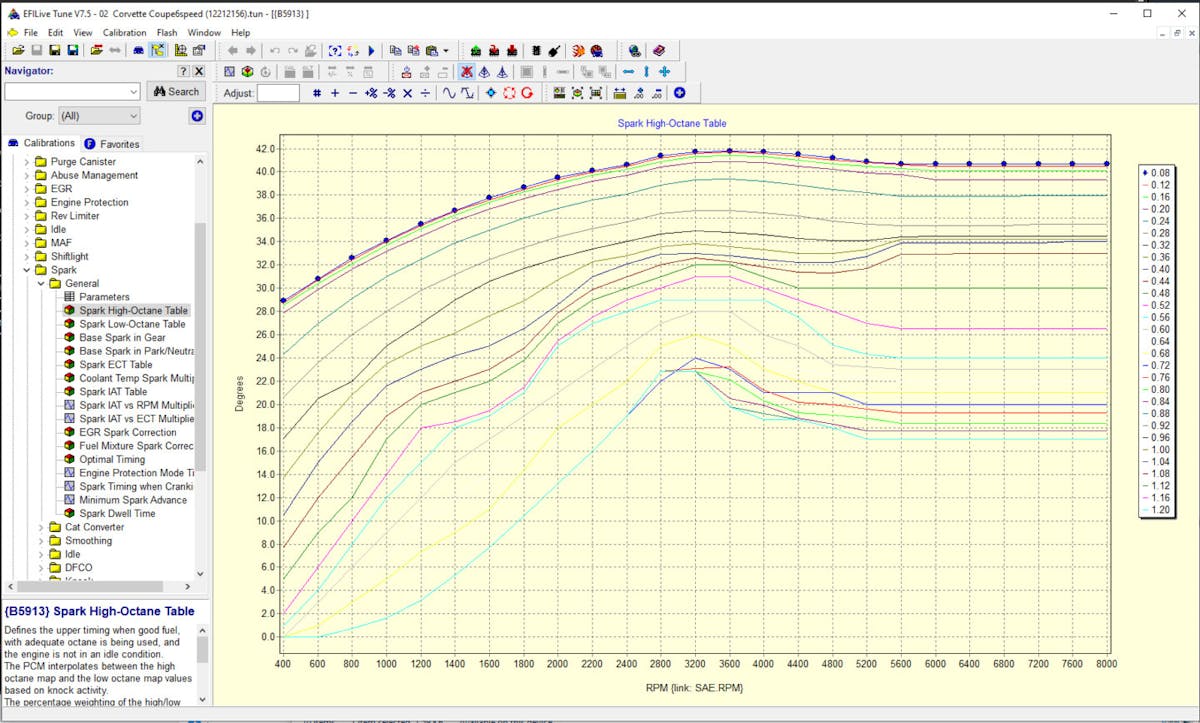The height and width of the screenshot is (723, 1200).
Task: Expand the Engine Protection folder
Action: [26, 202]
